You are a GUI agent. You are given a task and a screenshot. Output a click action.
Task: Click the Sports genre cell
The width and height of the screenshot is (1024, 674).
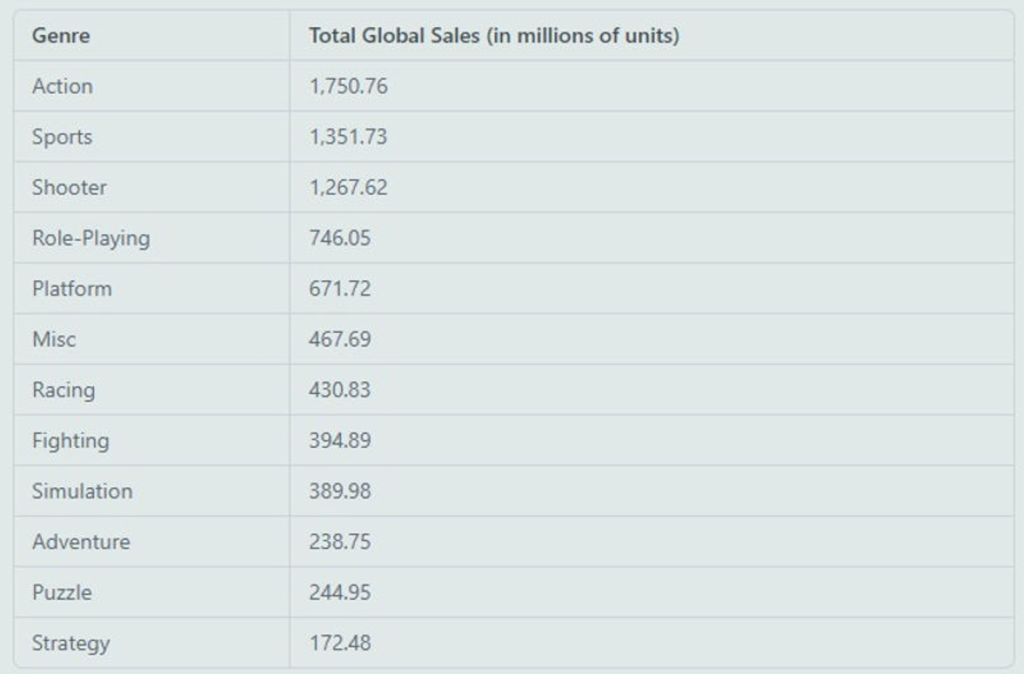pyautogui.click(x=62, y=137)
